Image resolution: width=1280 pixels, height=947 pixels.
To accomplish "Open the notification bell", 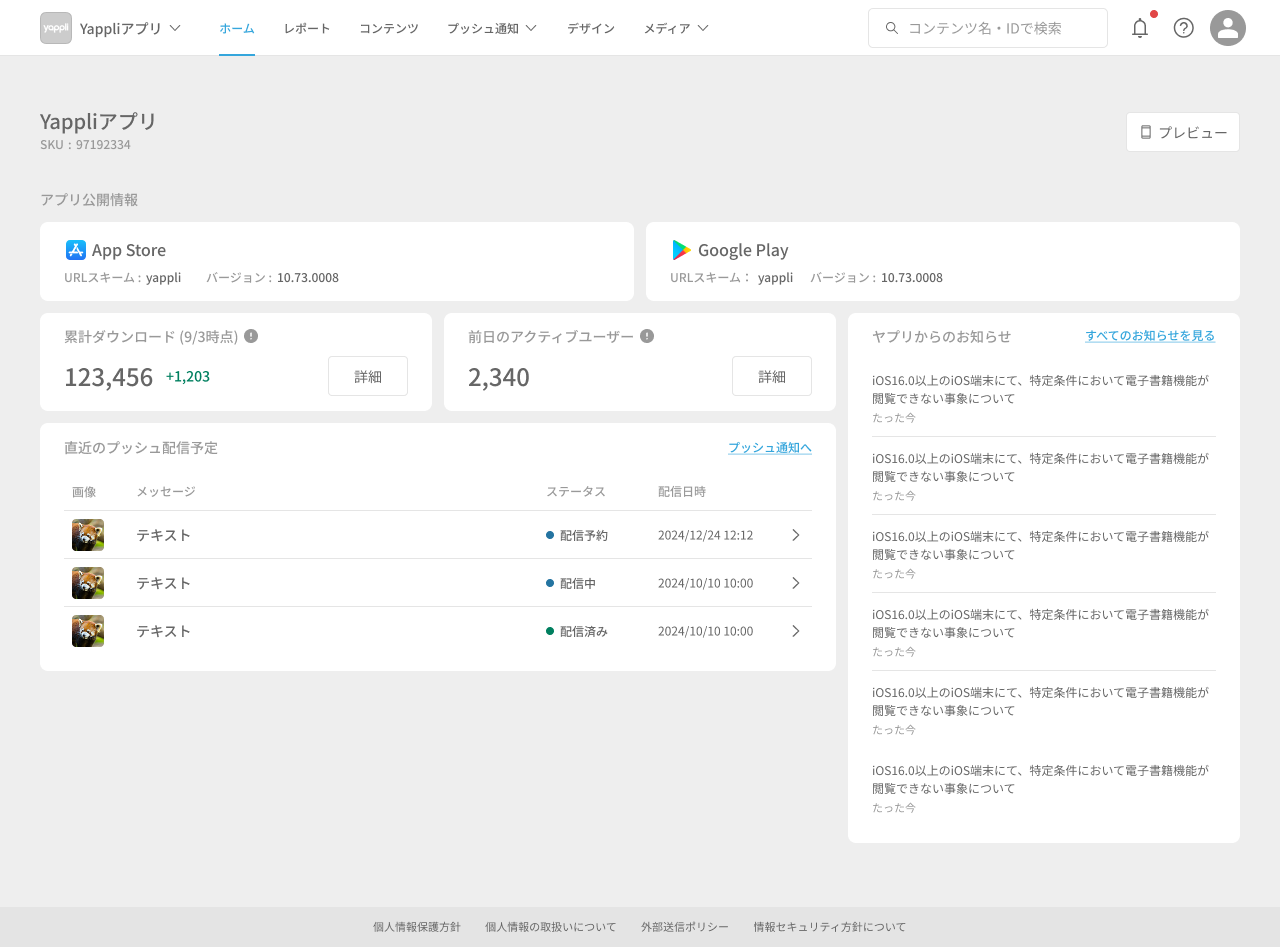I will click(x=1140, y=28).
